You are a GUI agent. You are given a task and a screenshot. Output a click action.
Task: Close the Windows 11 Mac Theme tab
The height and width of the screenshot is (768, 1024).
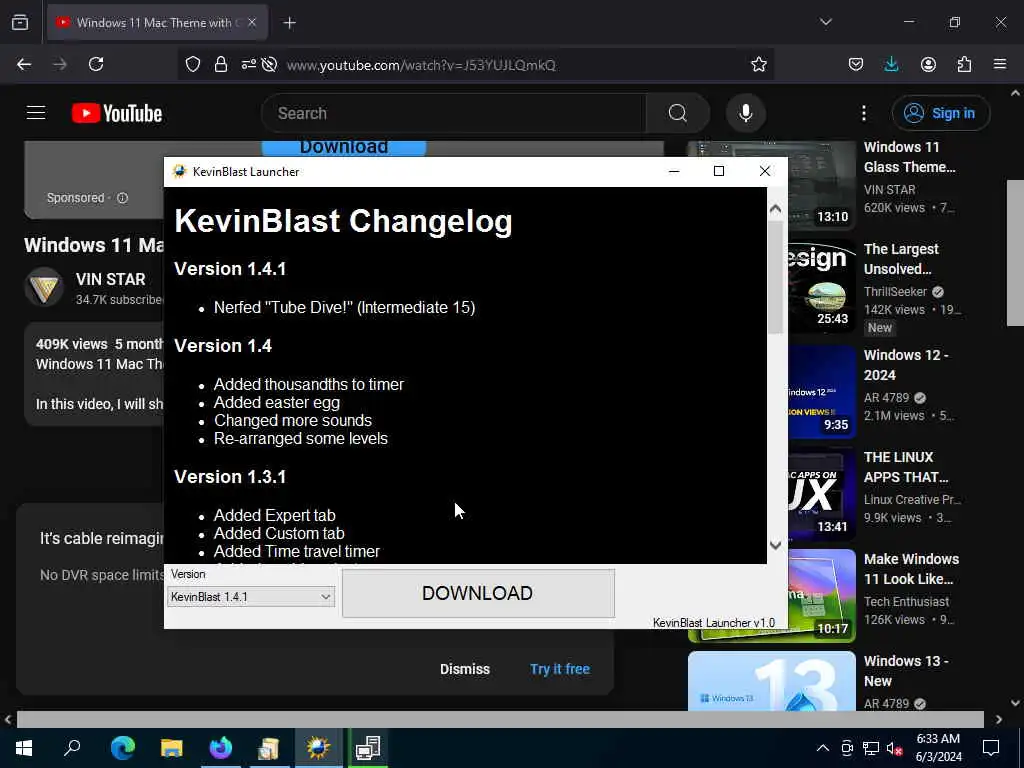click(x=252, y=22)
